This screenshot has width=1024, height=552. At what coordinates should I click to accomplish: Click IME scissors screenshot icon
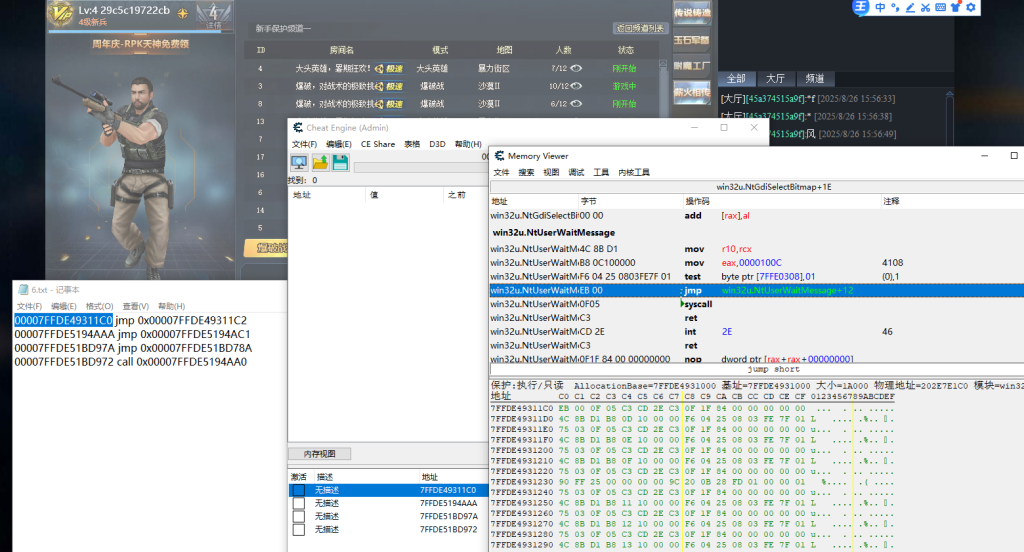pyautogui.click(x=925, y=7)
